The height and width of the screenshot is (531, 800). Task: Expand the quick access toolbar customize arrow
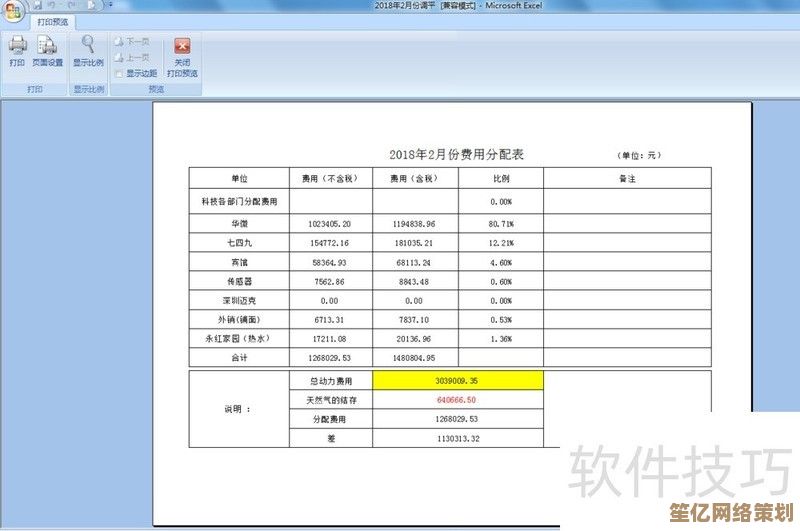[110, 5]
